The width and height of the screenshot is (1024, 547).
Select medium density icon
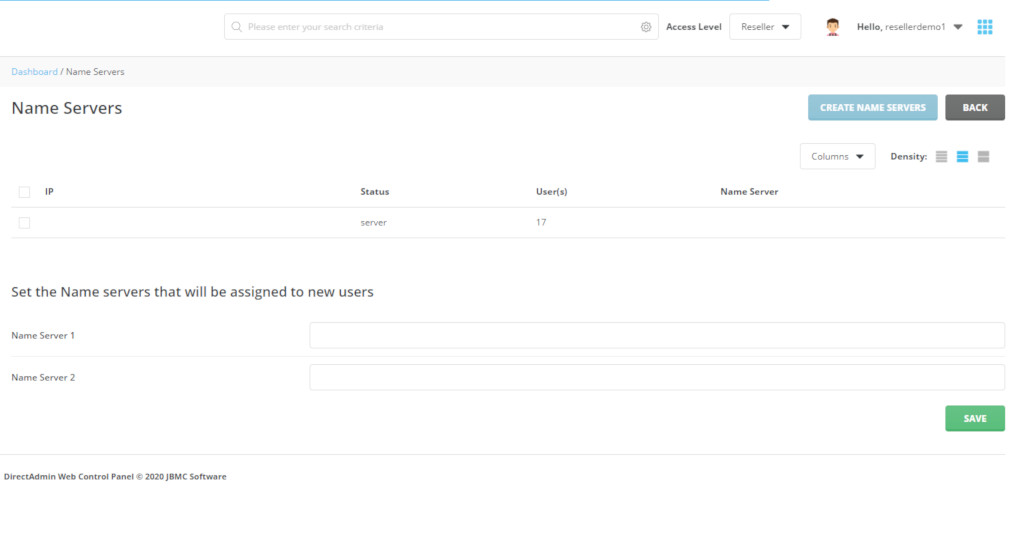tap(963, 157)
